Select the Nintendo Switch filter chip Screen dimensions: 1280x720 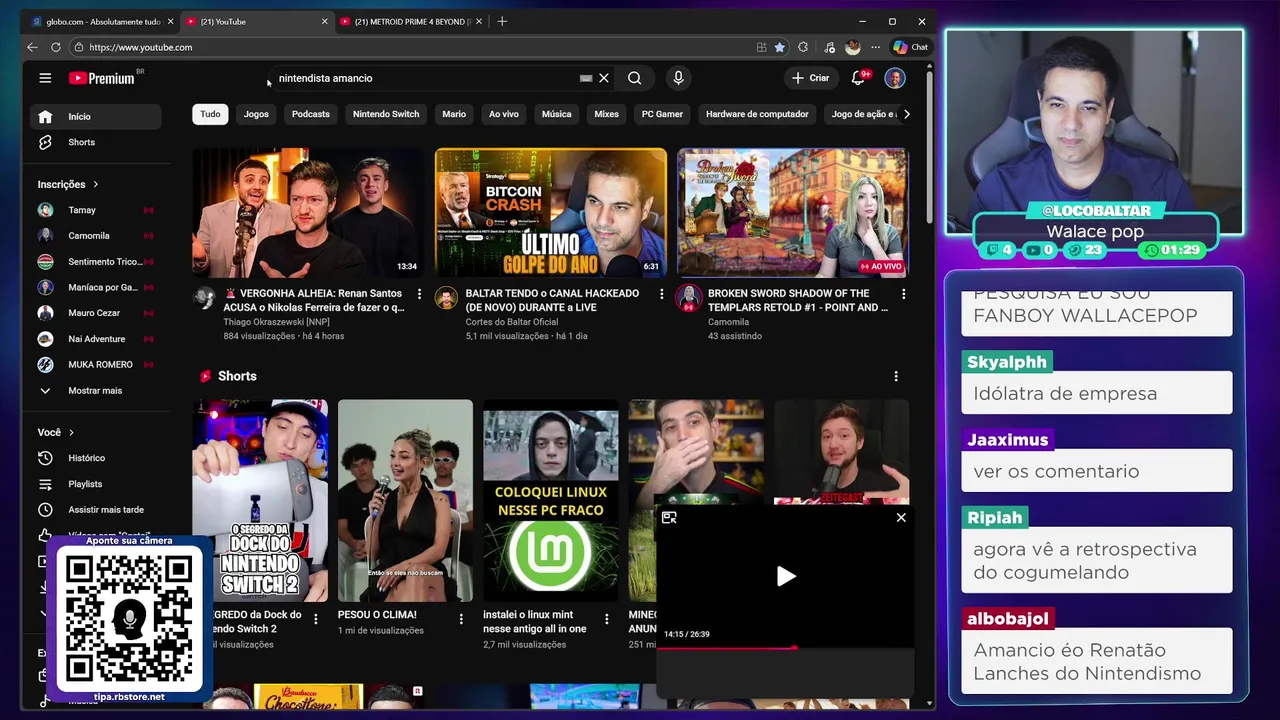(386, 114)
